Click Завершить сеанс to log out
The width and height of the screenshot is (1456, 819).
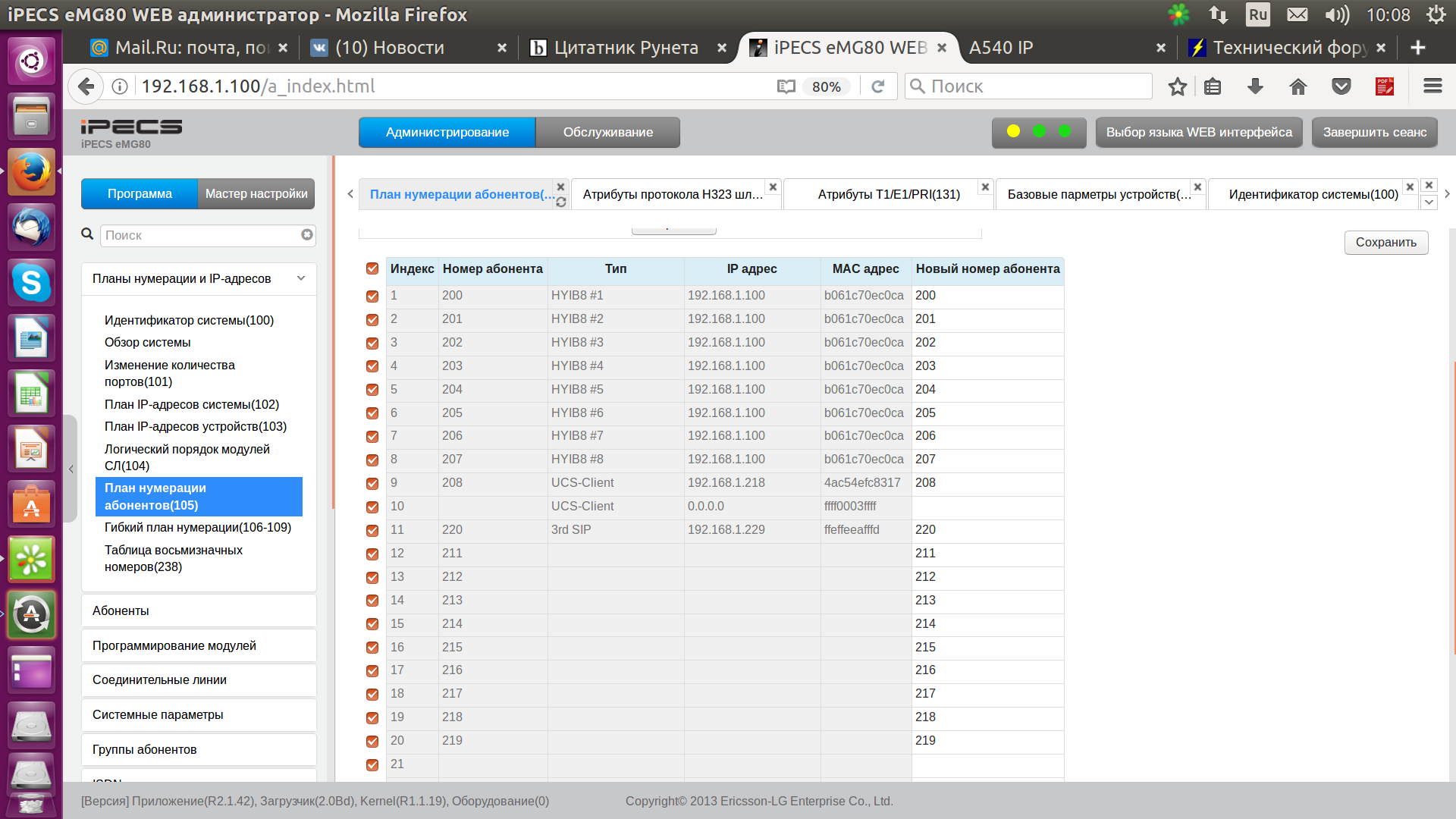tap(1374, 132)
